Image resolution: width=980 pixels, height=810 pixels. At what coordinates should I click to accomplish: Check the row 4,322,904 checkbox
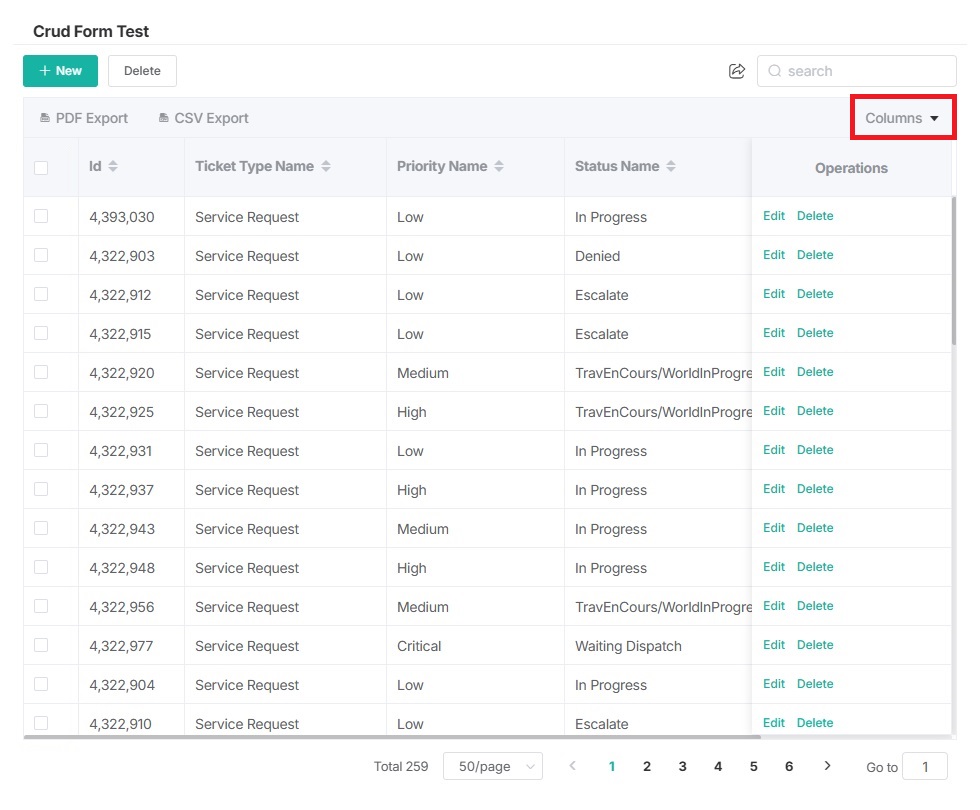coord(41,684)
